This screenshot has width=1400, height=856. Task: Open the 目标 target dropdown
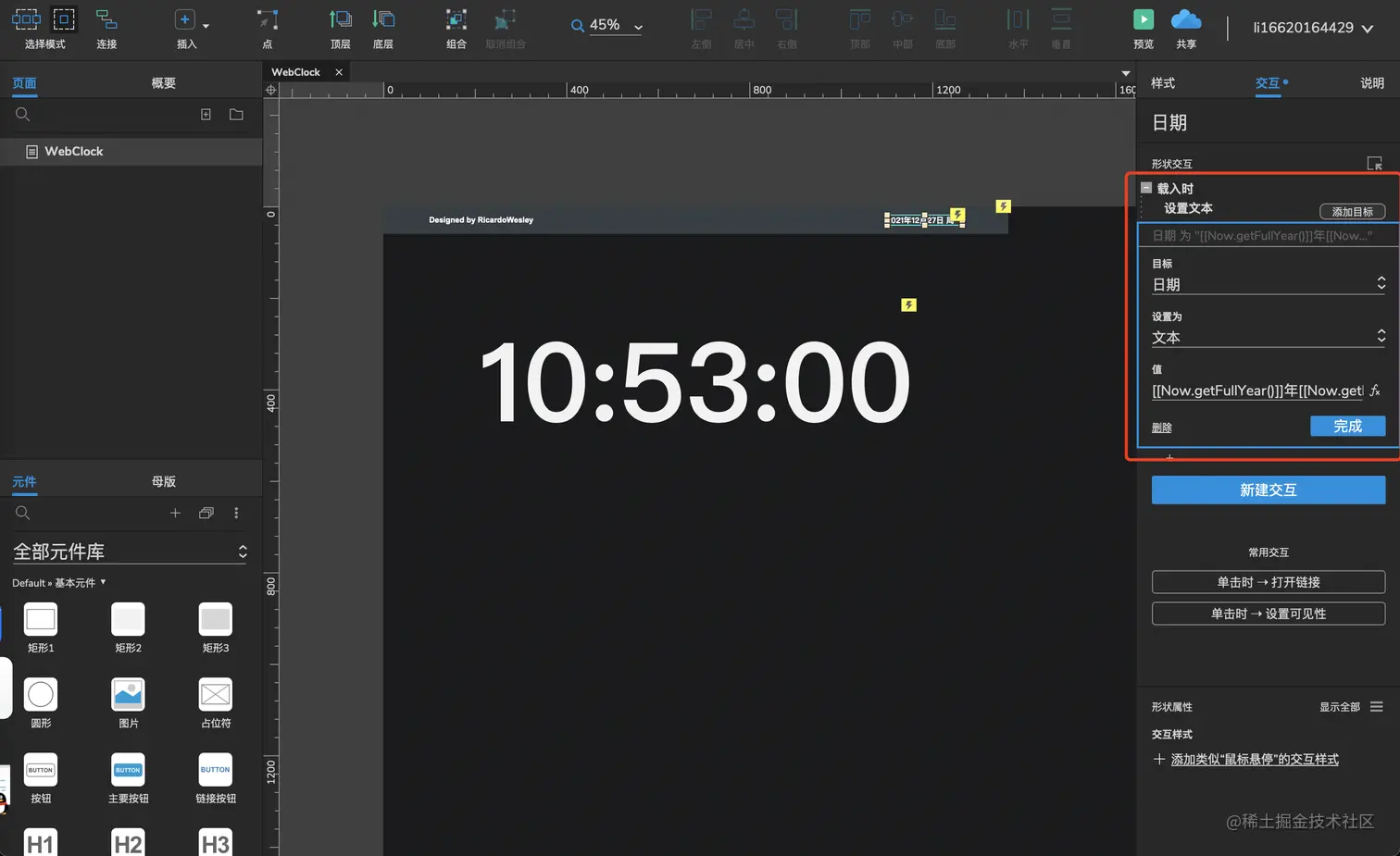tap(1269, 284)
